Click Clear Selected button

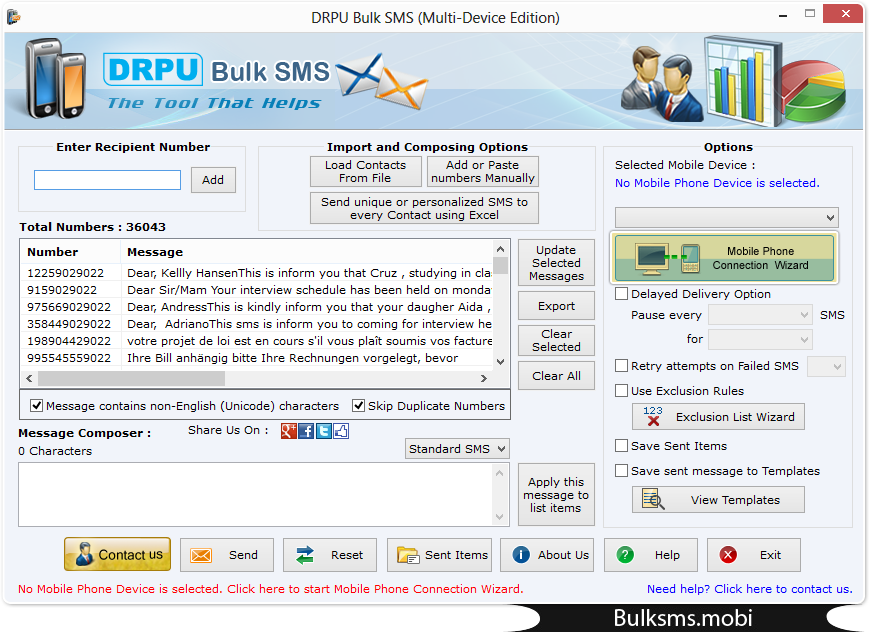[x=556, y=340]
